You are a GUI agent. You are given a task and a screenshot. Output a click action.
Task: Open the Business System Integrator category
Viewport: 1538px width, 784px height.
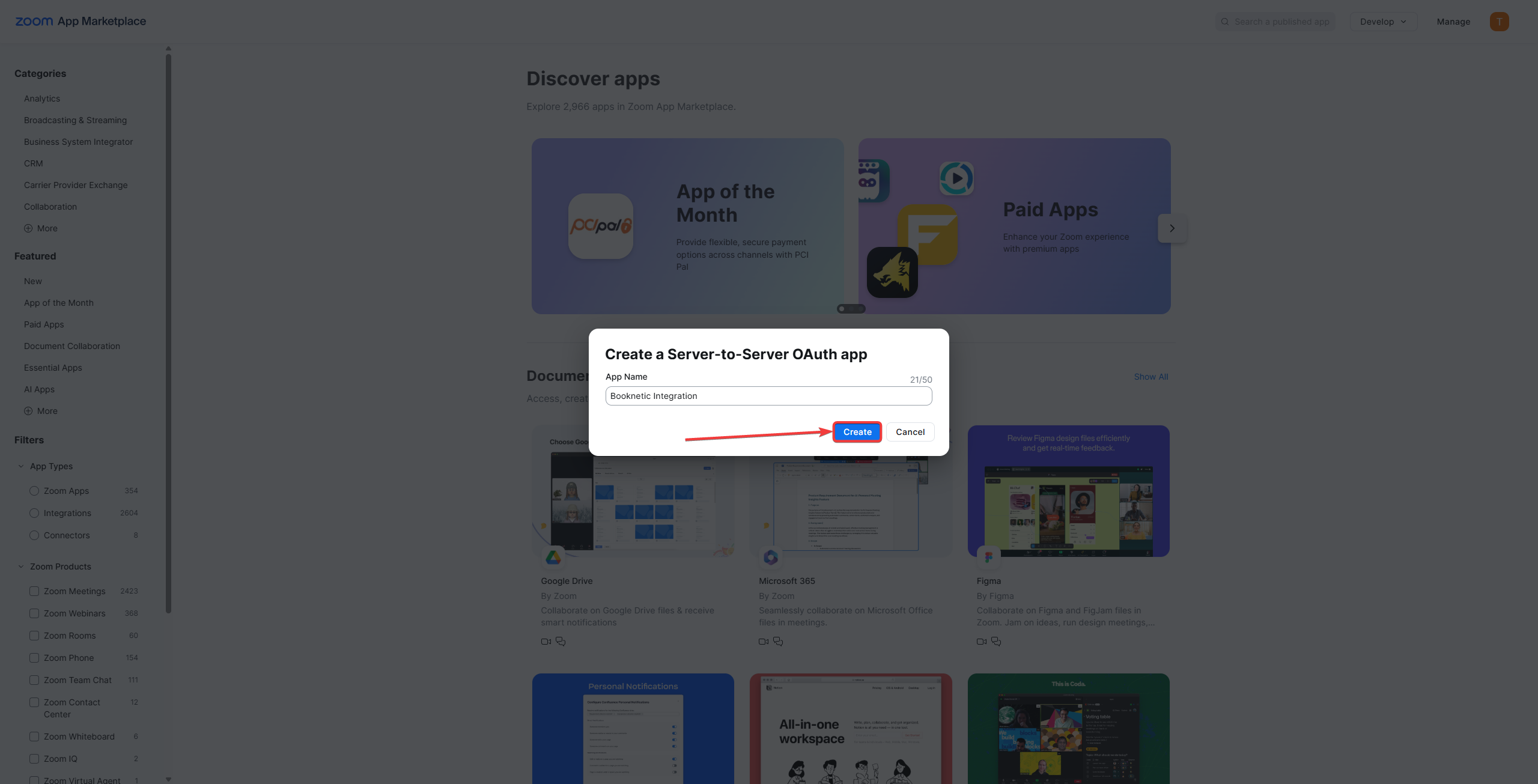pos(78,142)
